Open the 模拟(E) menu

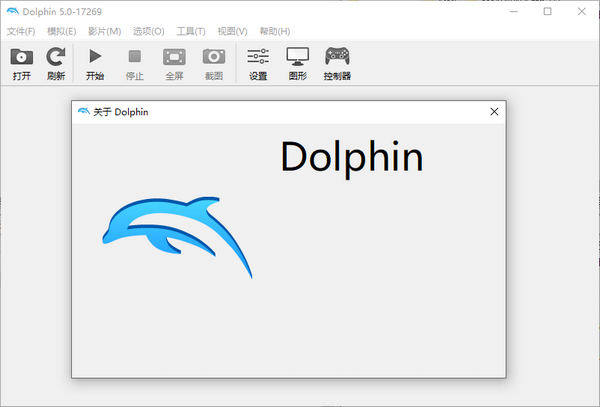(62, 31)
